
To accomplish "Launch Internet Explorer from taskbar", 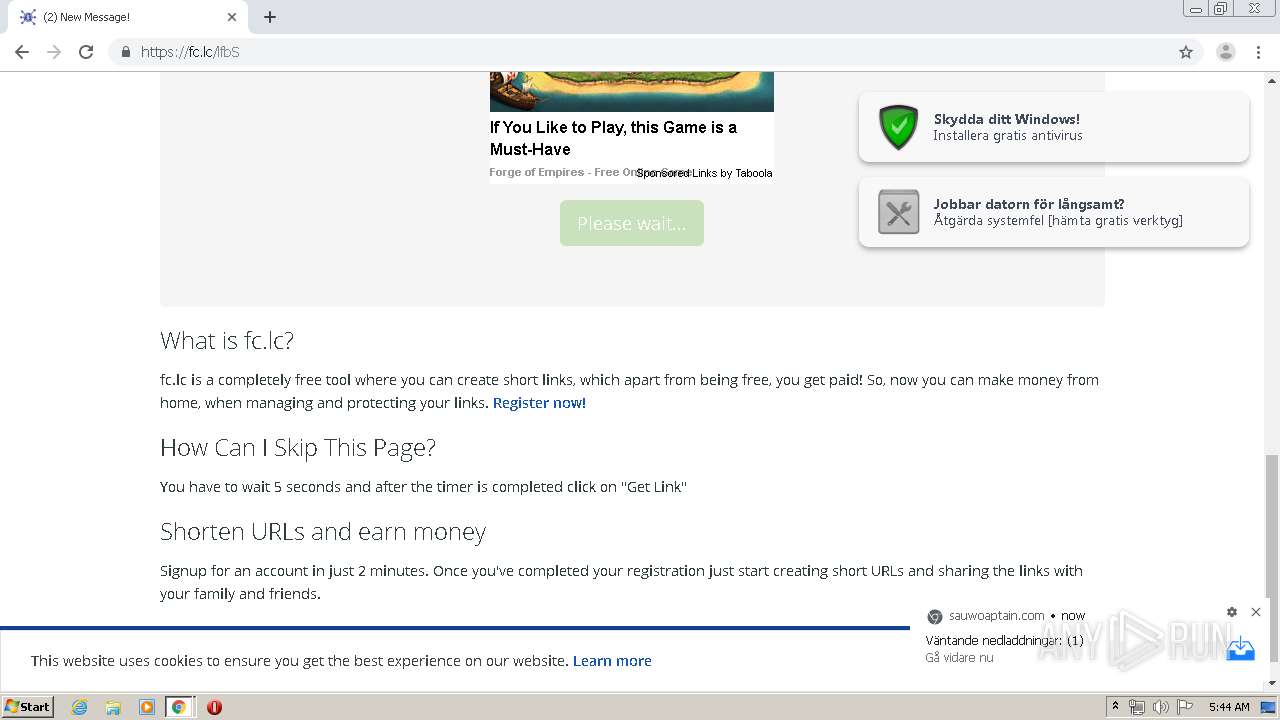I will tap(79, 707).
